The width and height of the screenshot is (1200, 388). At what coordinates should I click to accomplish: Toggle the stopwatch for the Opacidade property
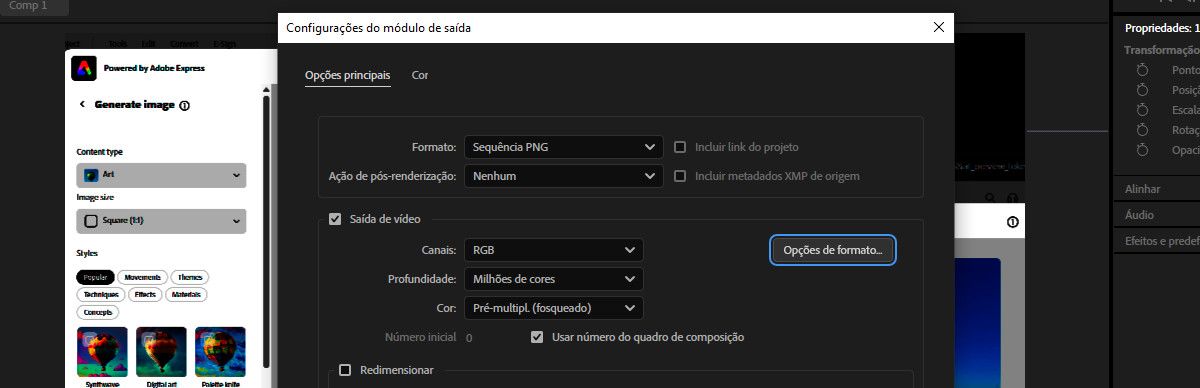click(x=1142, y=150)
